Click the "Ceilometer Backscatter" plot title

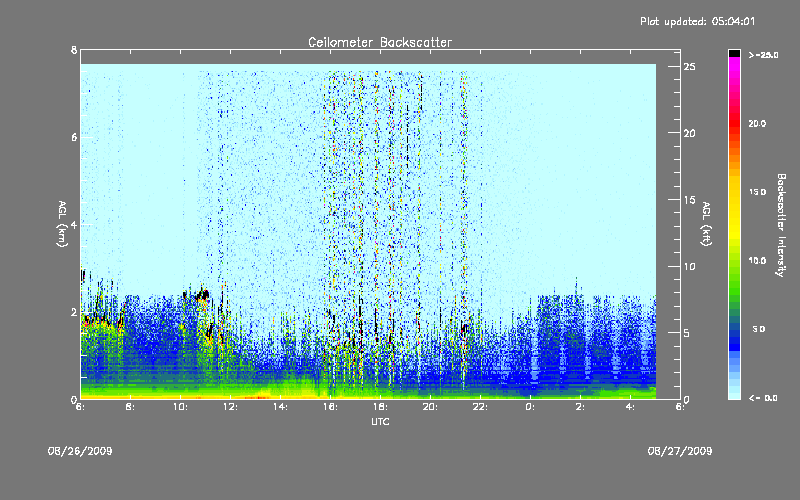click(x=380, y=42)
